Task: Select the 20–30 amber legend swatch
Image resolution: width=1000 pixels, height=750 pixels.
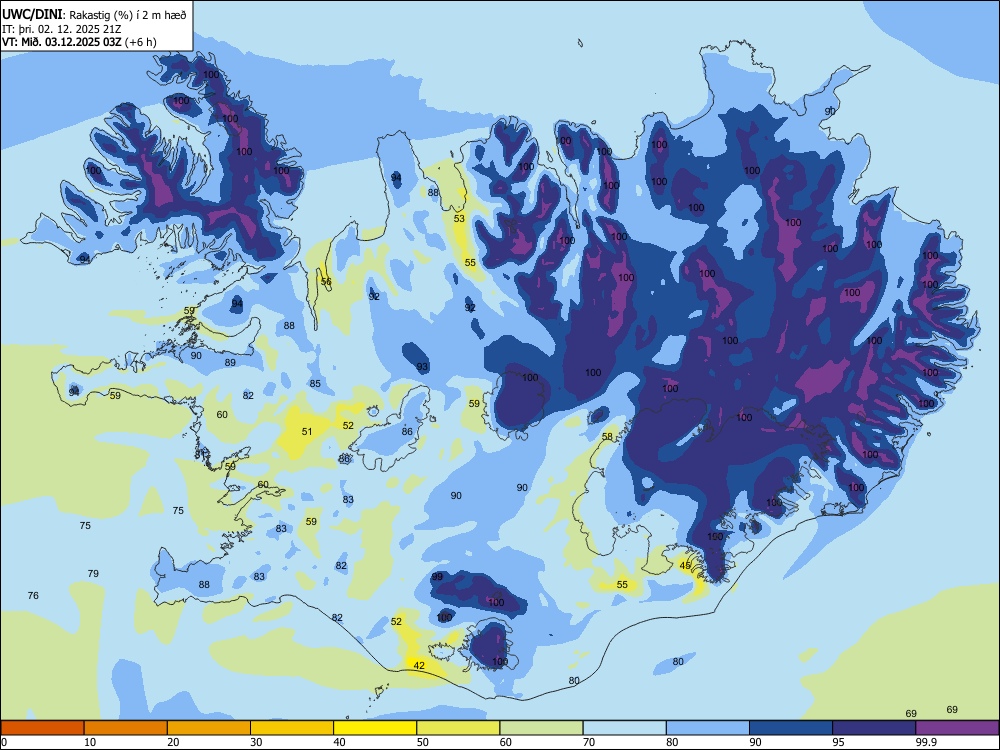Action: [209, 728]
